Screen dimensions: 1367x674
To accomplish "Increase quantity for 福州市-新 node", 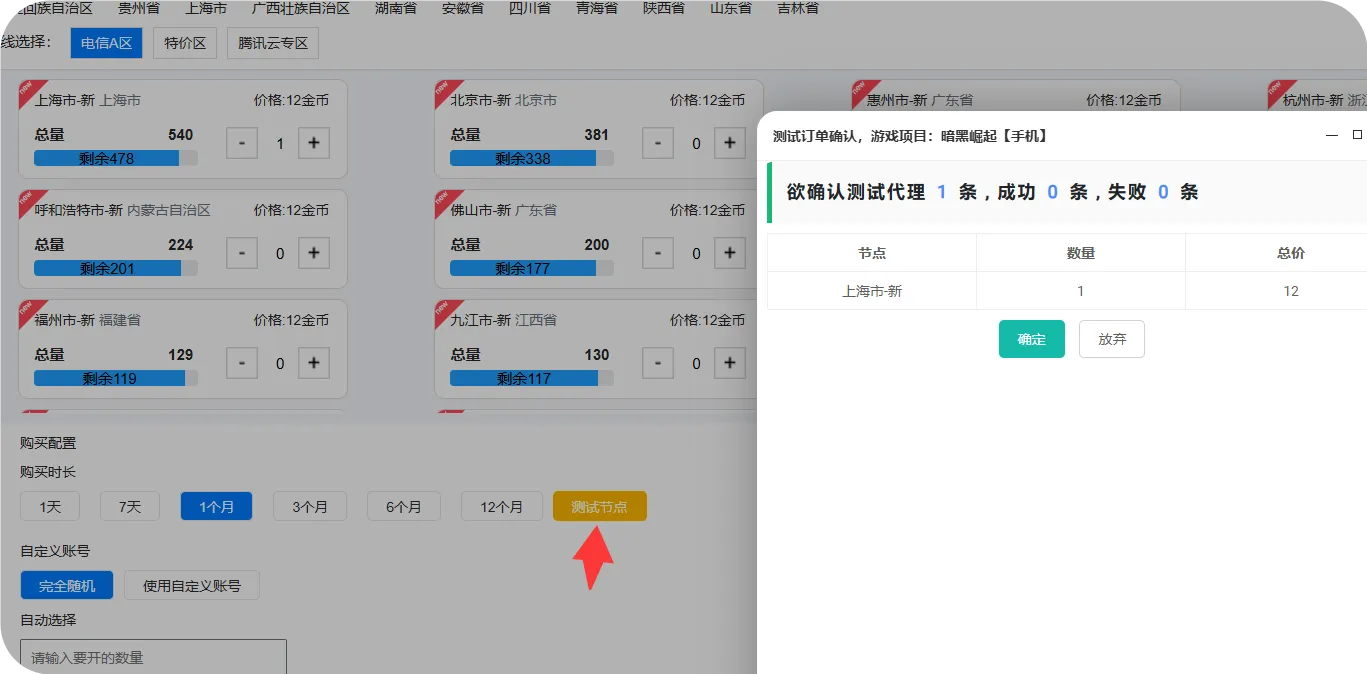I will point(313,363).
